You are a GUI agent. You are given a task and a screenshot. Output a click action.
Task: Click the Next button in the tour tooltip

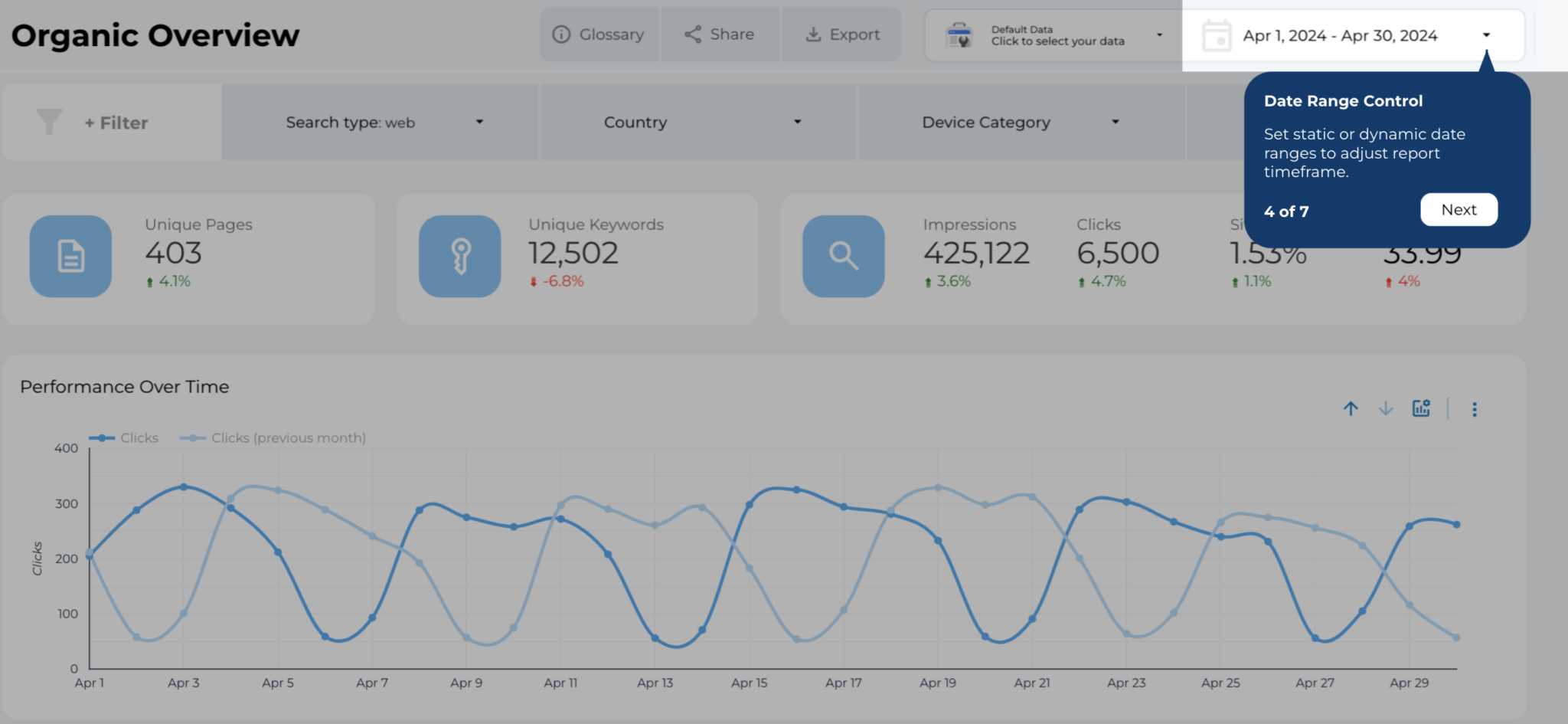pos(1458,209)
